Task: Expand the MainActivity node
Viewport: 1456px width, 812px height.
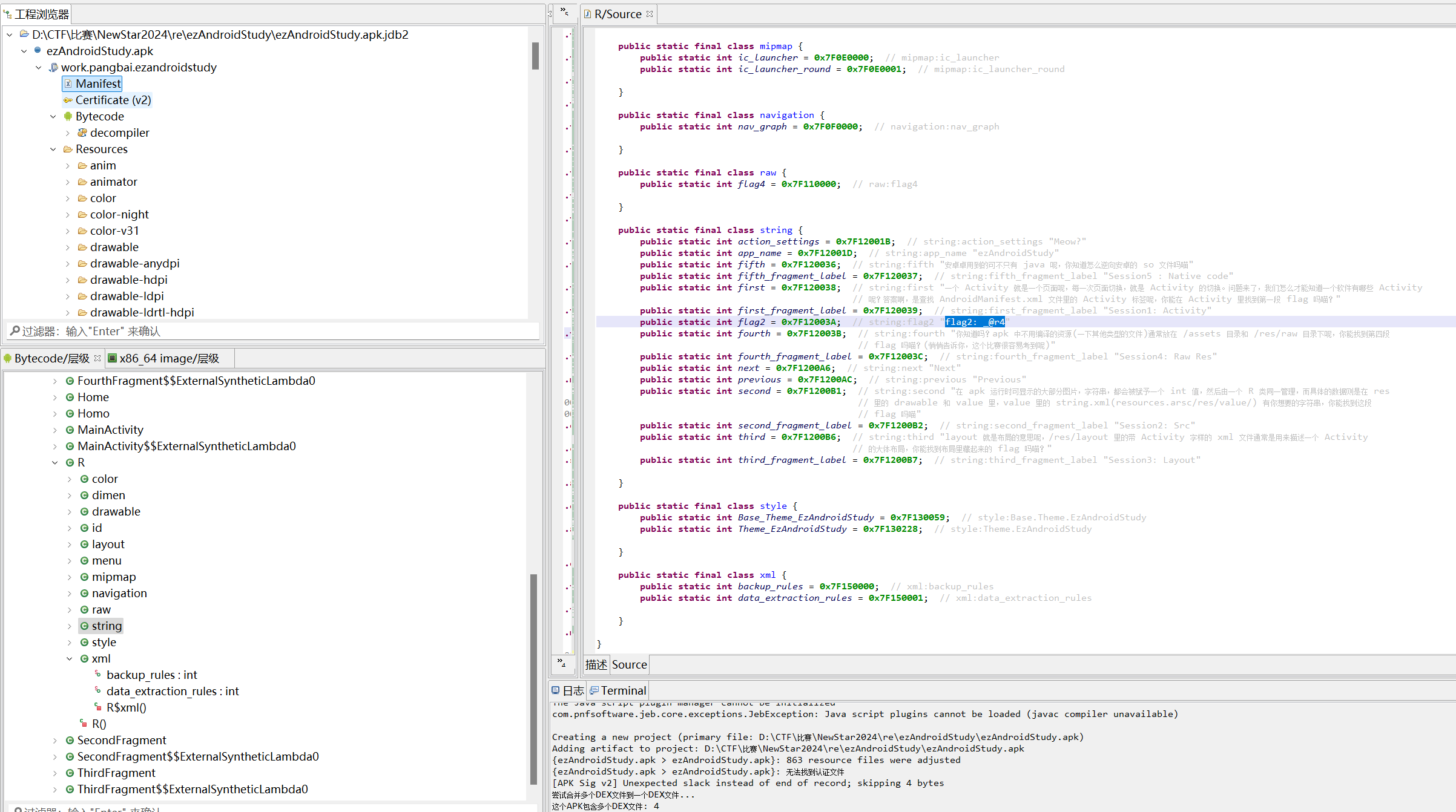Action: point(55,430)
